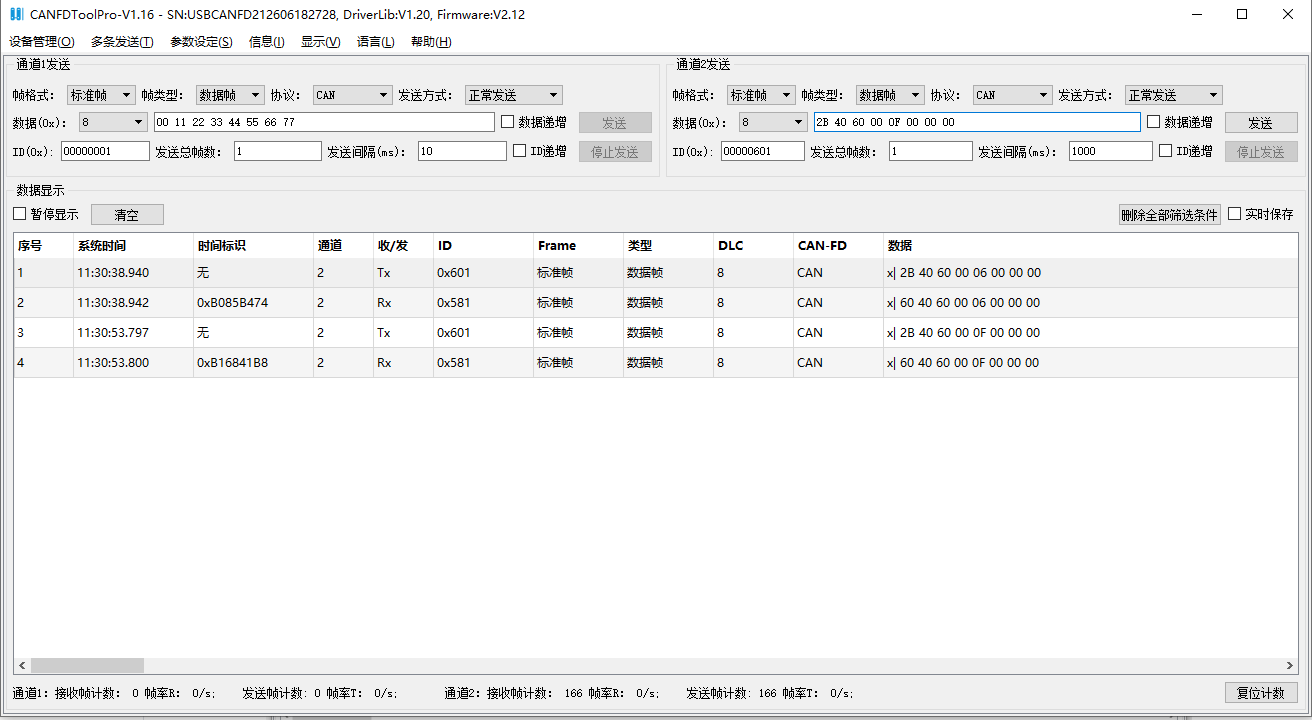Click the Frame column header
The width and height of the screenshot is (1312, 720).
click(x=579, y=245)
